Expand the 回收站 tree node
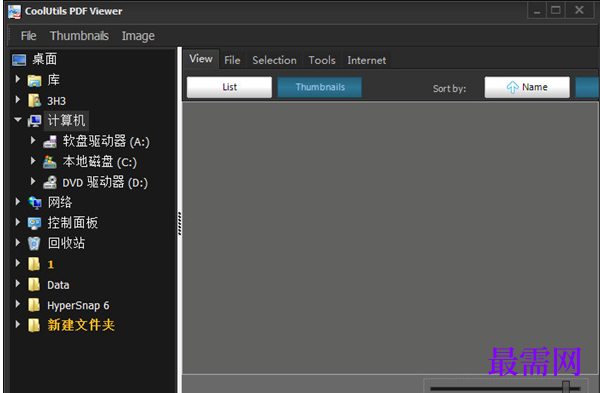 (18, 242)
